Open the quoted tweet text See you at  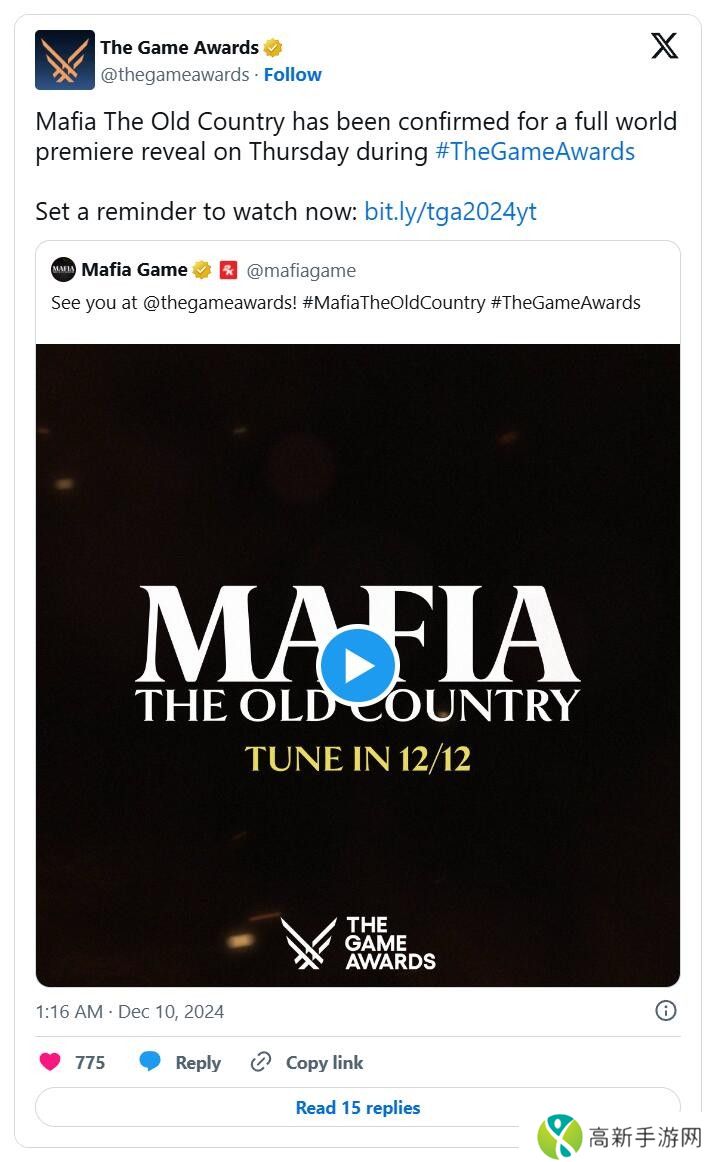click(345, 302)
